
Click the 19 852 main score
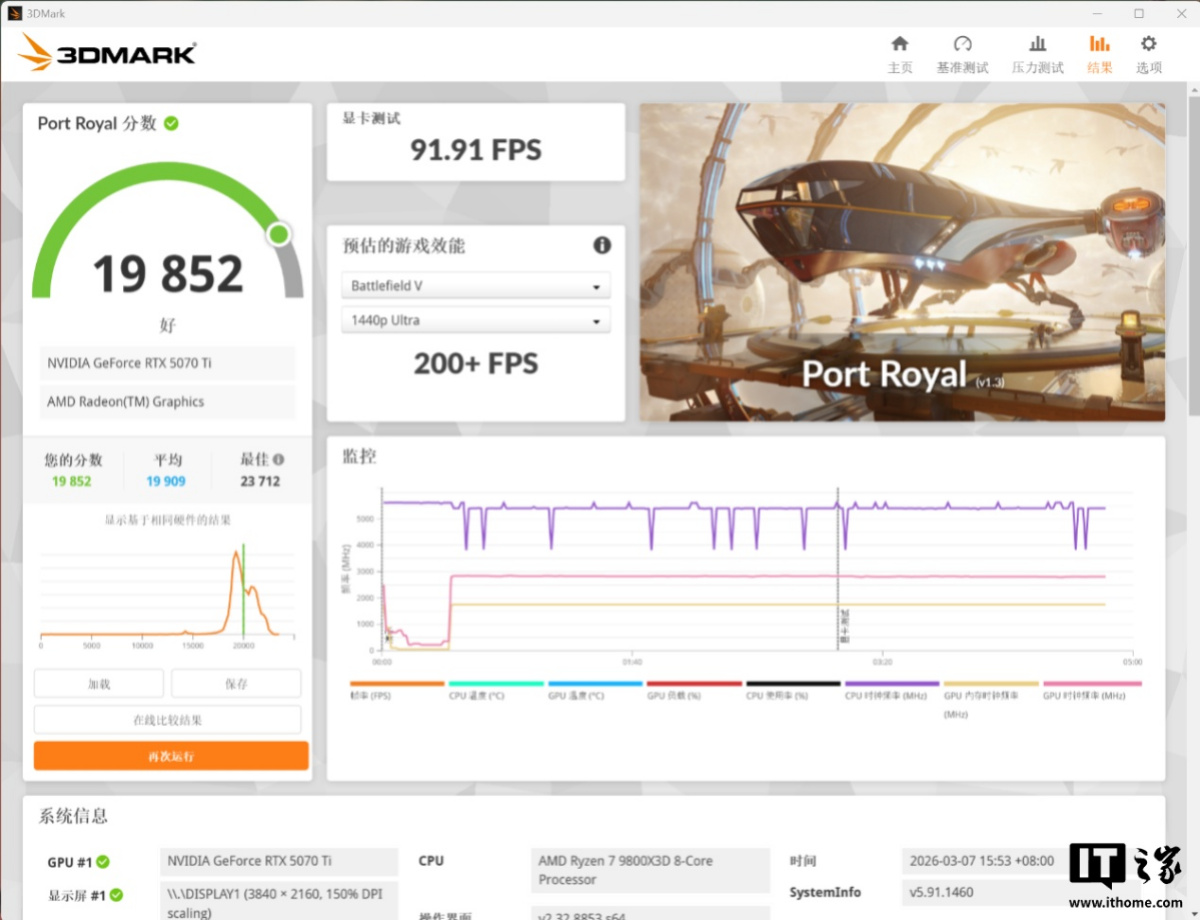(168, 274)
